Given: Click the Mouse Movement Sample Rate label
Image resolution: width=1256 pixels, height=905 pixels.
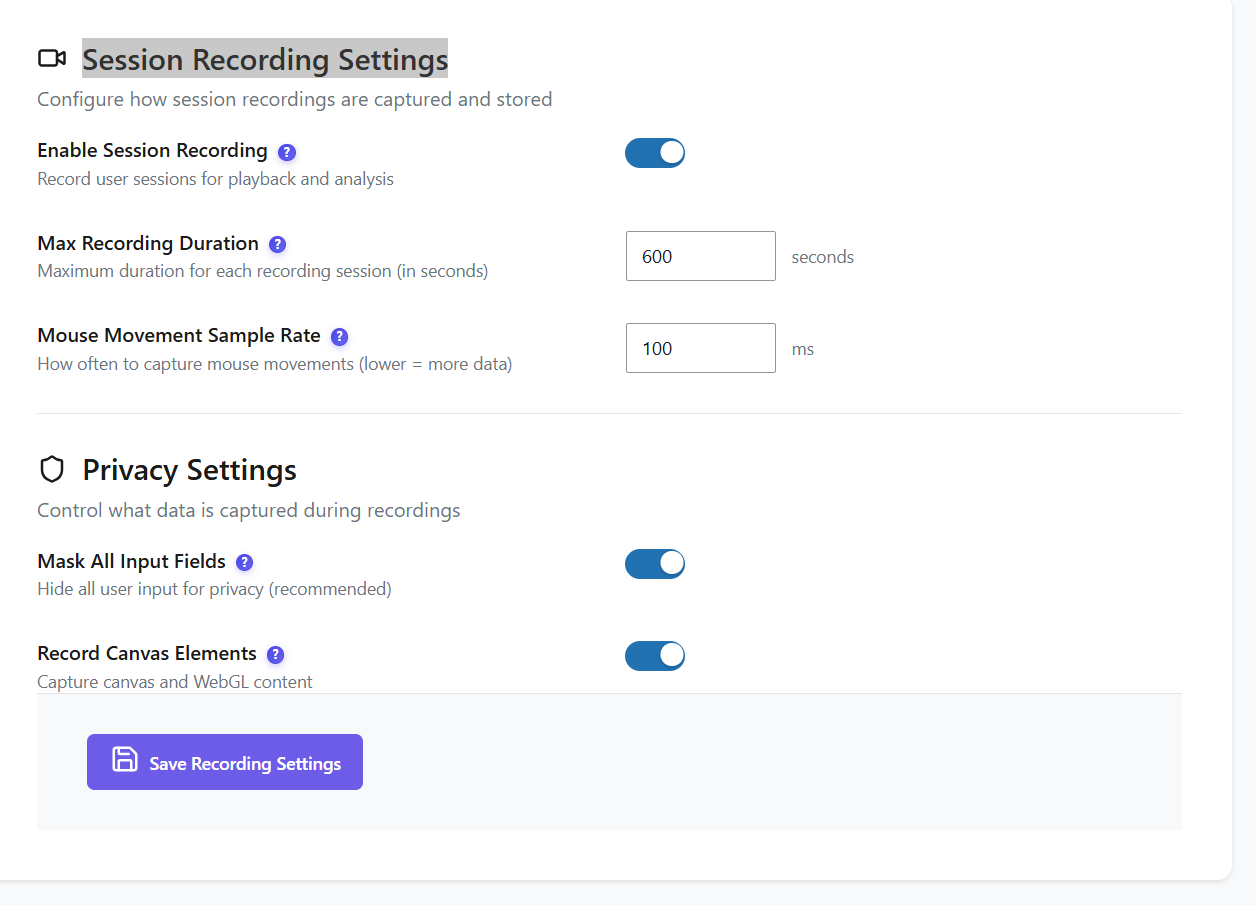Looking at the screenshot, I should pyautogui.click(x=179, y=336).
